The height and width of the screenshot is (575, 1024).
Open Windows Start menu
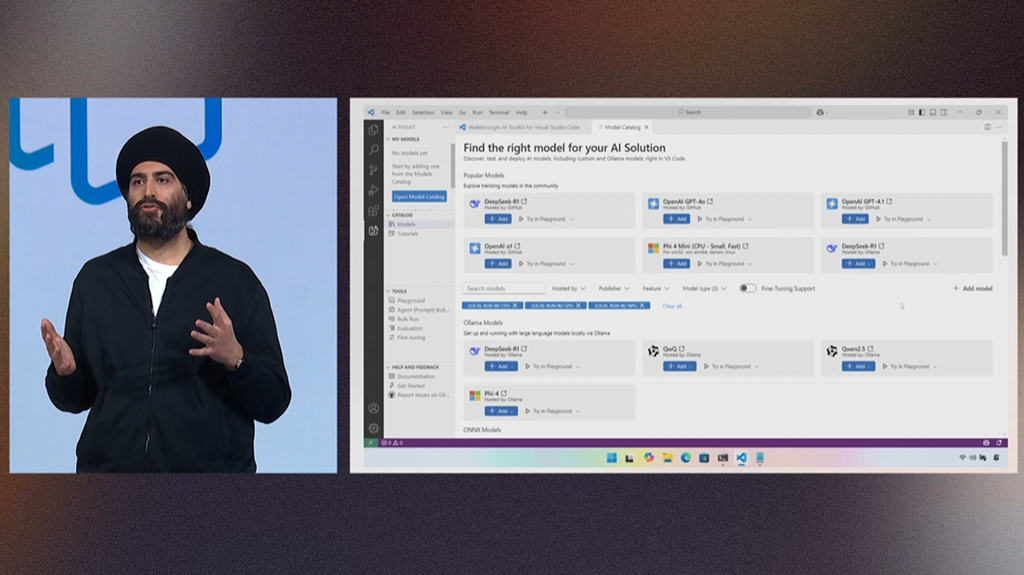point(611,458)
